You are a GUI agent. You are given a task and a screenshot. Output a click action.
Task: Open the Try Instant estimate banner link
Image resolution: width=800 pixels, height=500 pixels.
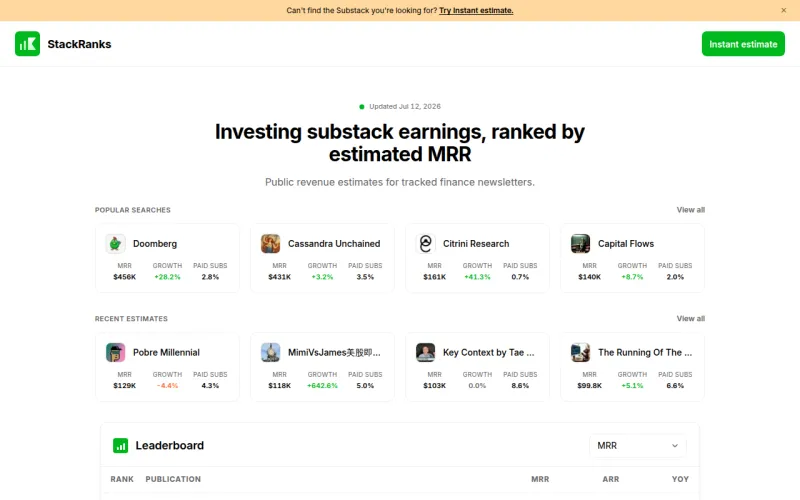pyautogui.click(x=476, y=10)
